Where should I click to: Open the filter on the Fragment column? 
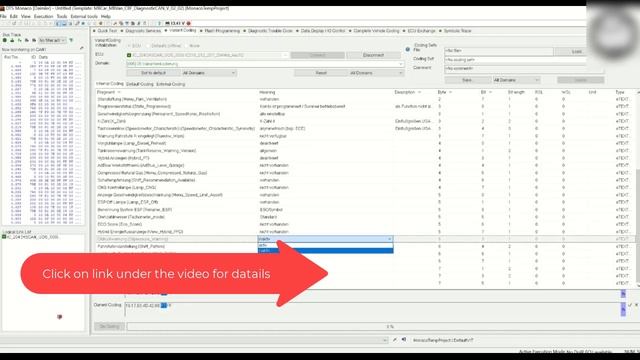[119, 92]
